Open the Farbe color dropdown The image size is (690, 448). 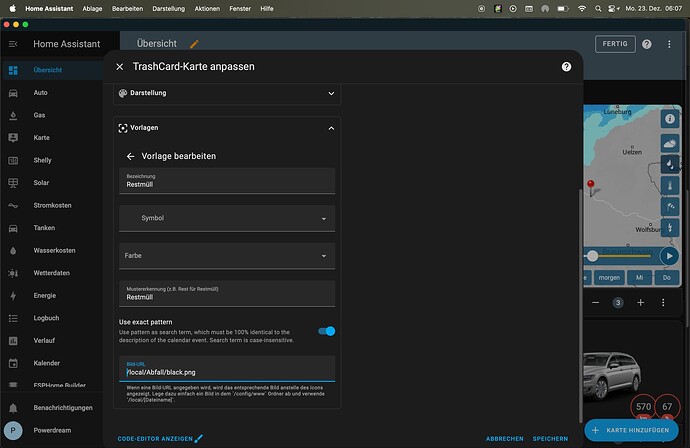(x=227, y=256)
